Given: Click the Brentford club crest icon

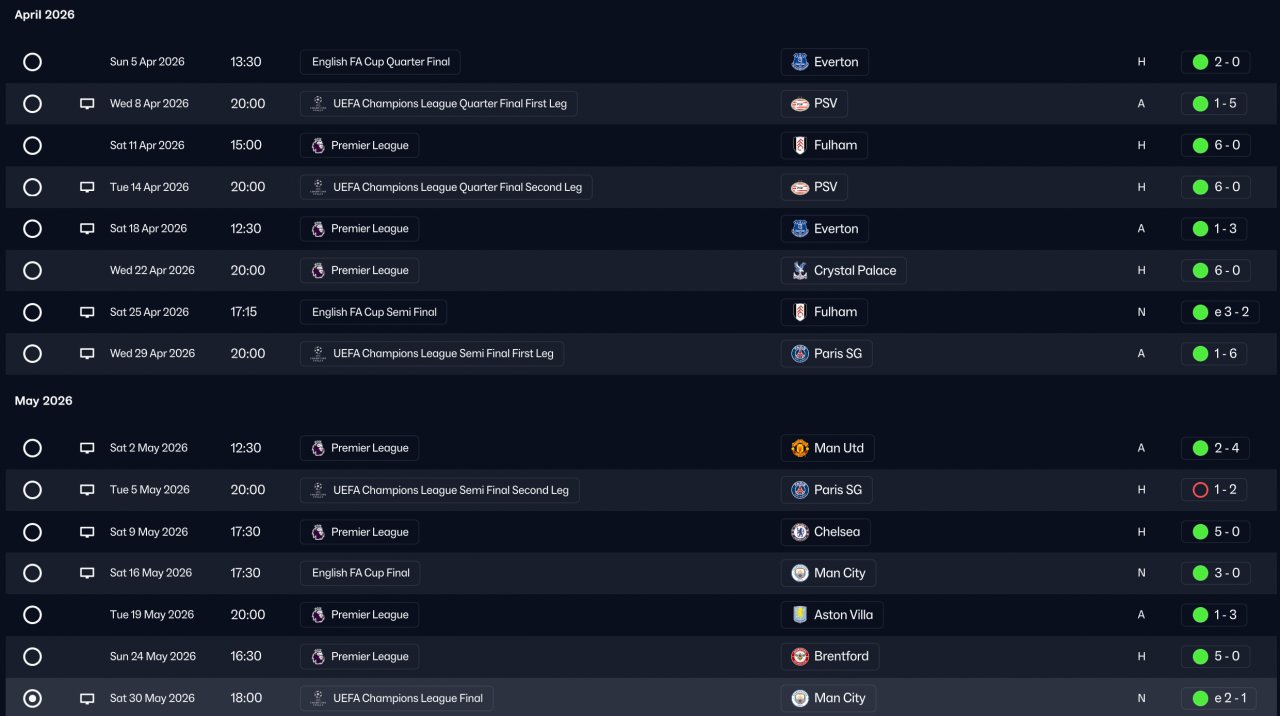Looking at the screenshot, I should point(800,657).
